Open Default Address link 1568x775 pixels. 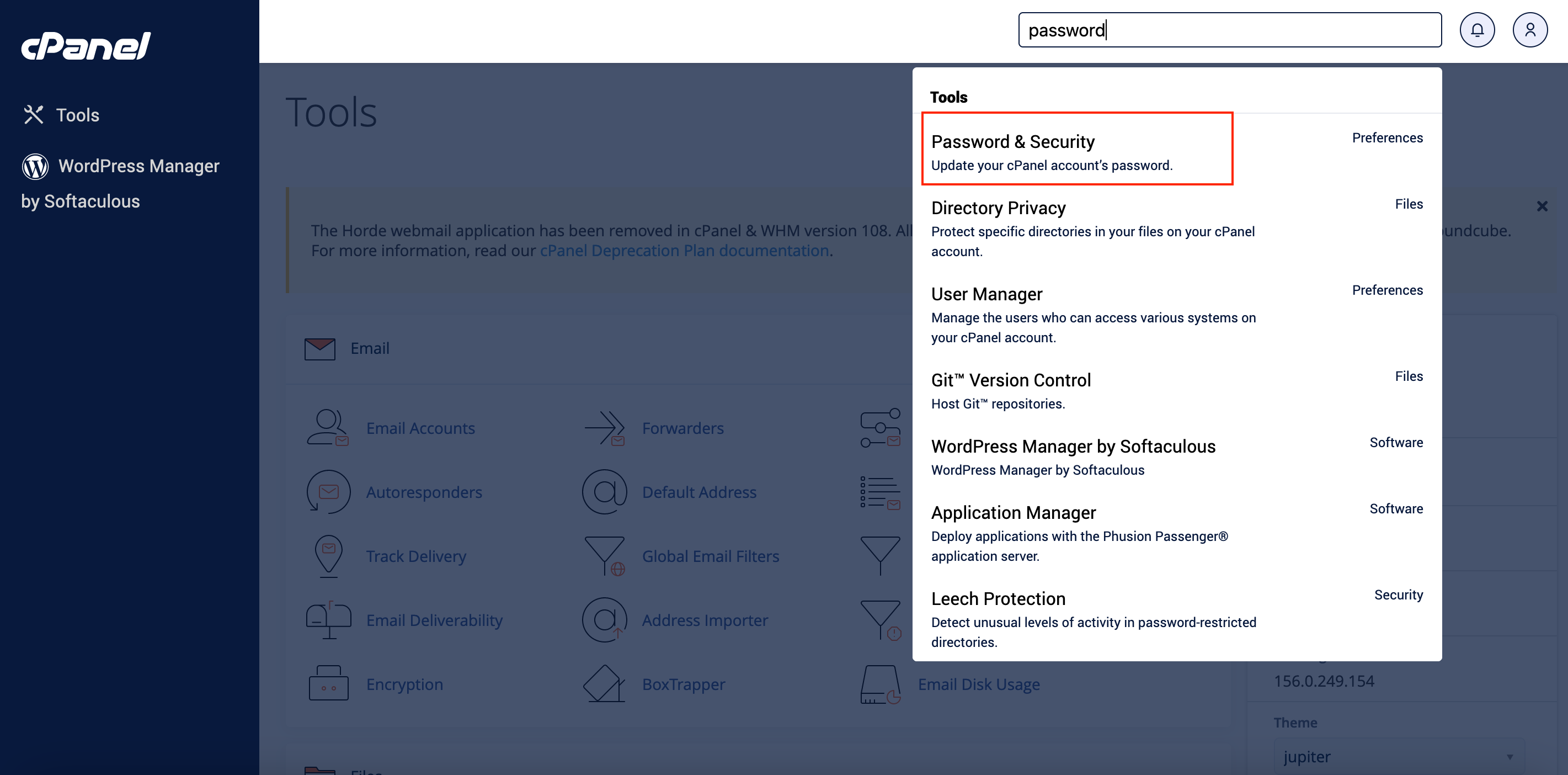pos(700,492)
